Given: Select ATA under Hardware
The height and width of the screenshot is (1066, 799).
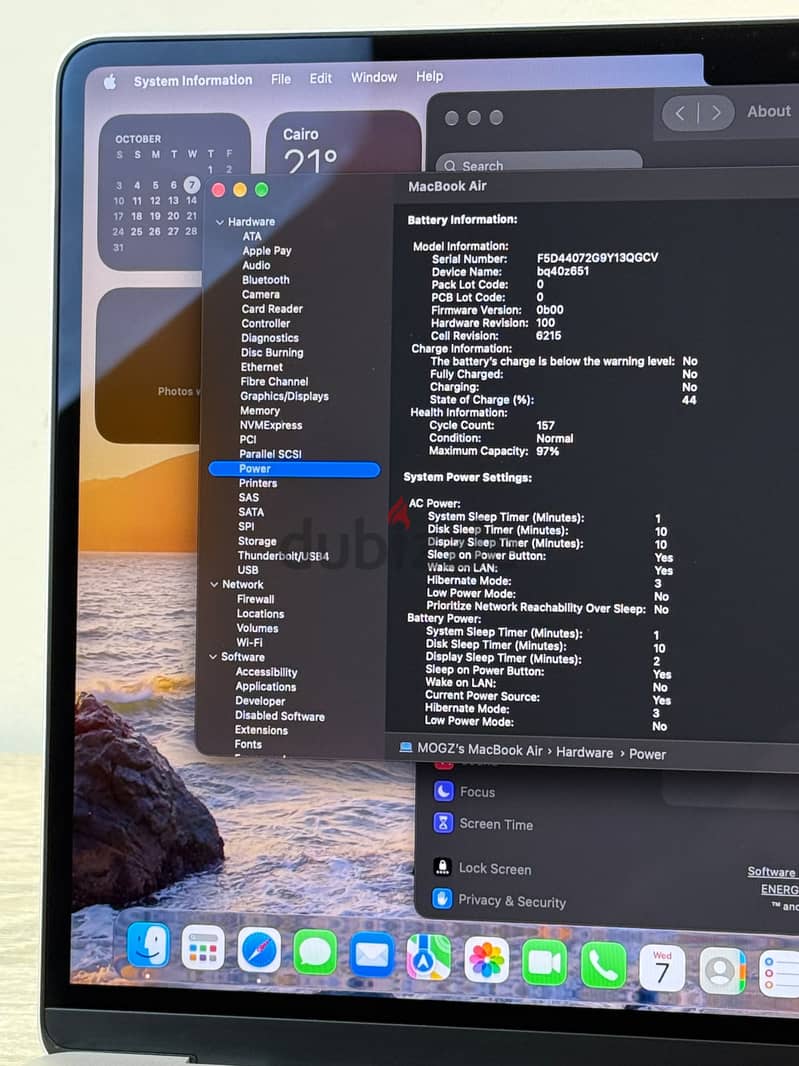Looking at the screenshot, I should [252, 237].
